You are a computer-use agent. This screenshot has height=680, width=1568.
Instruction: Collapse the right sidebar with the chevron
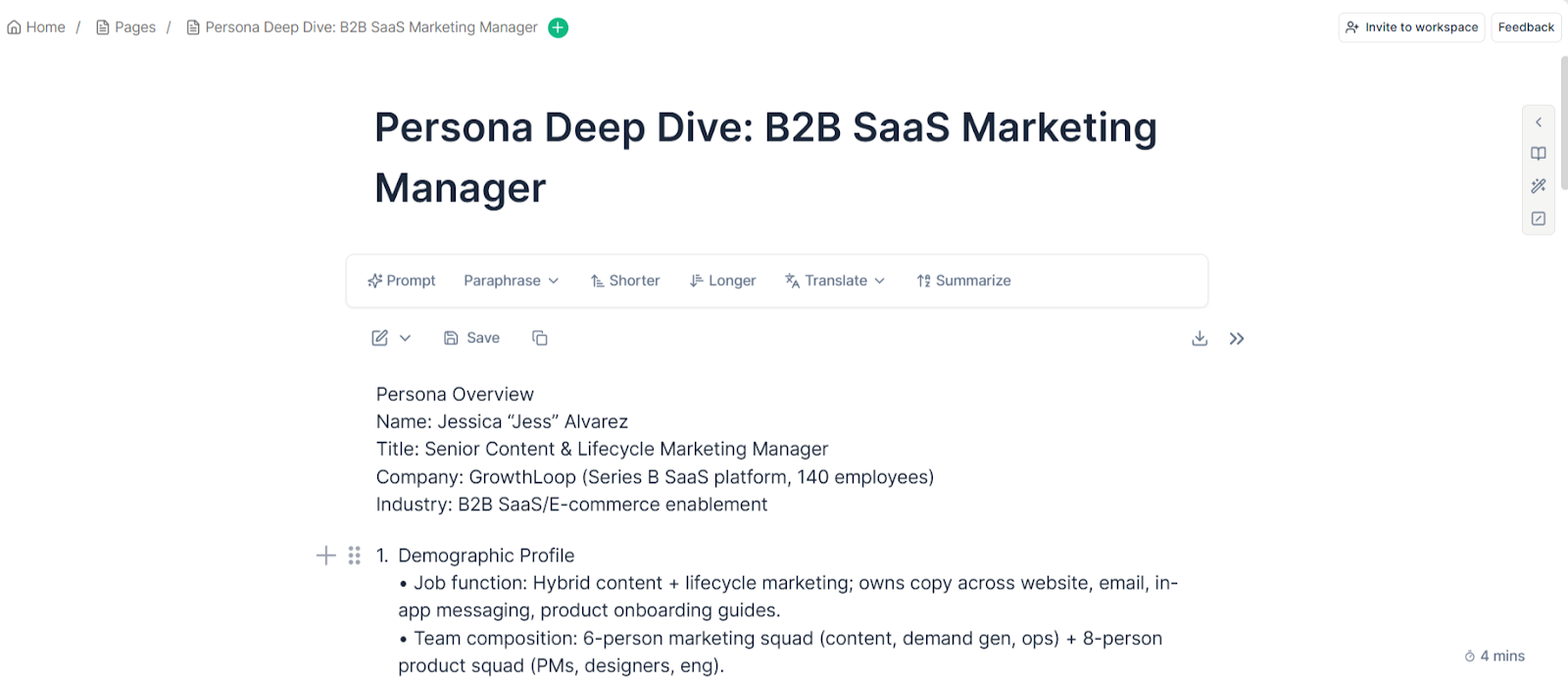pos(1539,122)
